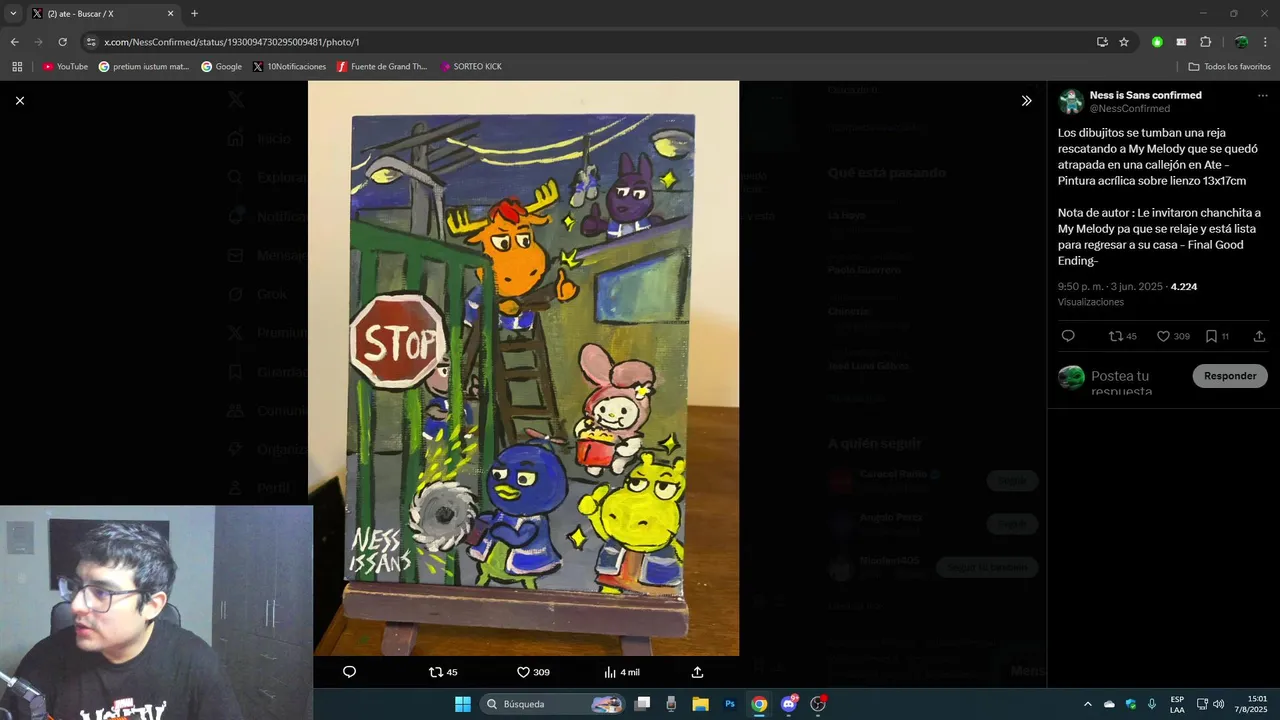Viewport: 1280px width, 720px height.
Task: Open the ESP LAA language switcher
Action: [x=1177, y=704]
